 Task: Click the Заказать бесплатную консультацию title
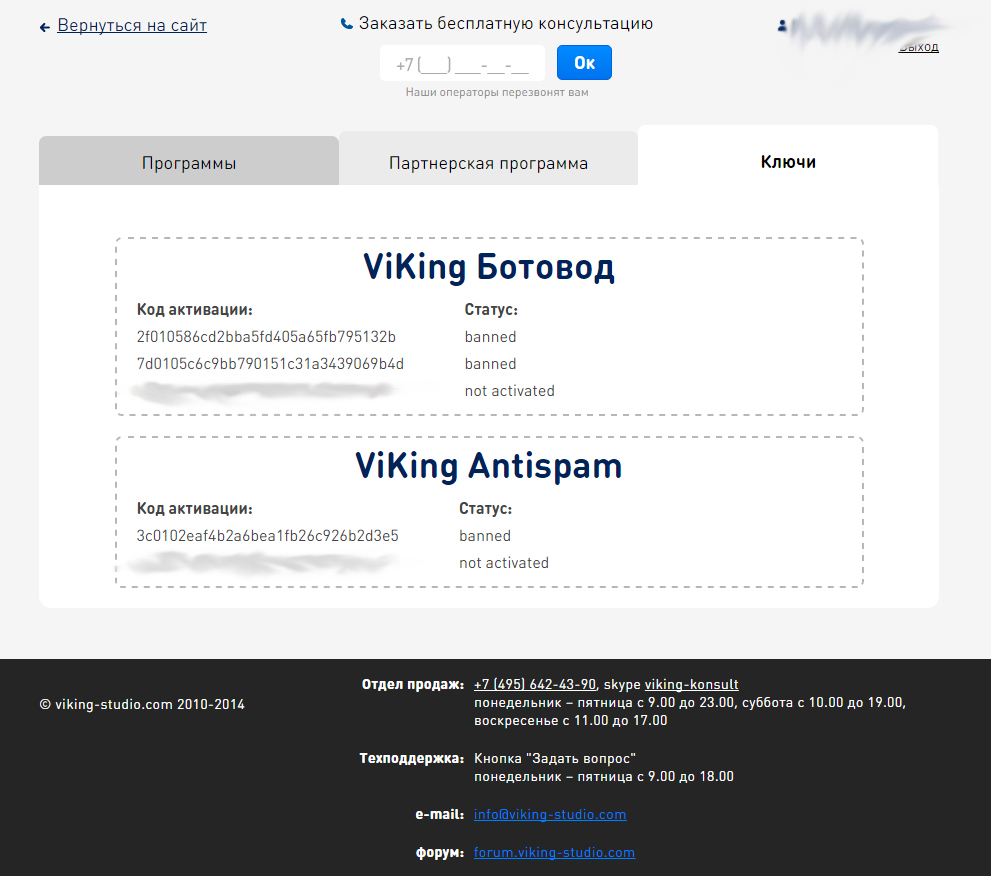pos(506,24)
